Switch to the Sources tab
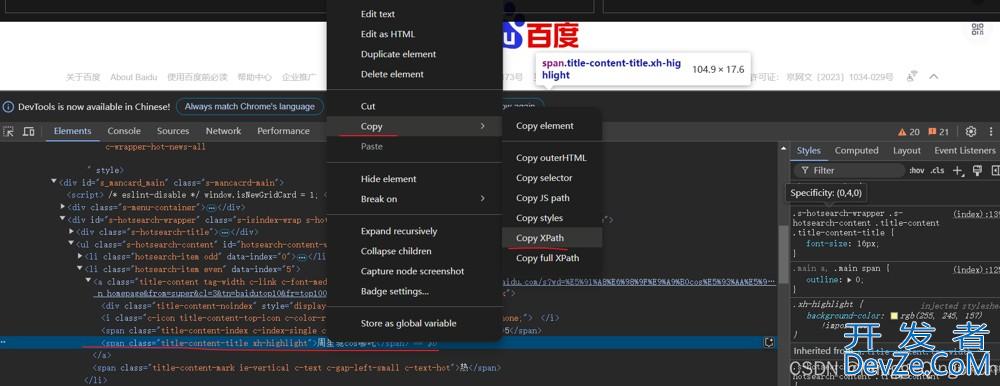Viewport: 1000px width, 386px height. (x=173, y=131)
